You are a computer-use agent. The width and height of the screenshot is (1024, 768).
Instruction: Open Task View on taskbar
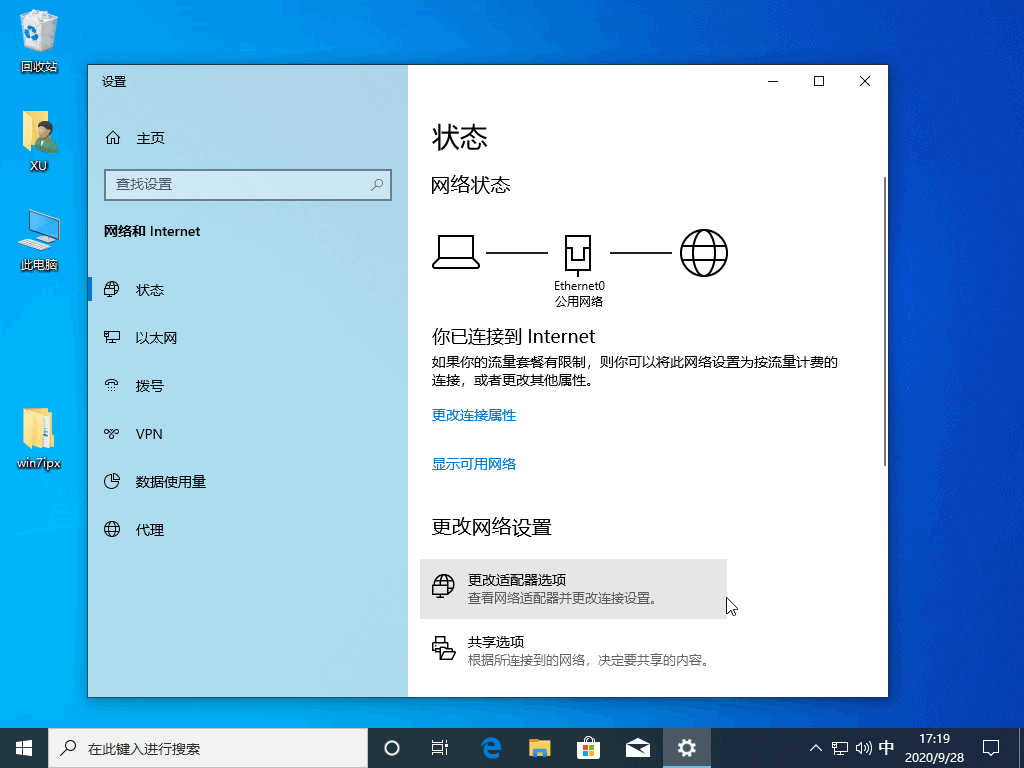click(x=440, y=748)
